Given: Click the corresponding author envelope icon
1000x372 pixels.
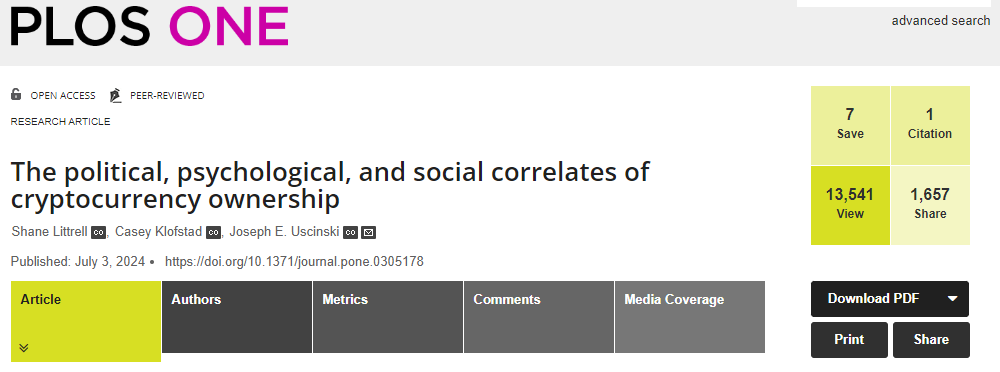Looking at the screenshot, I should pyautogui.click(x=369, y=232).
